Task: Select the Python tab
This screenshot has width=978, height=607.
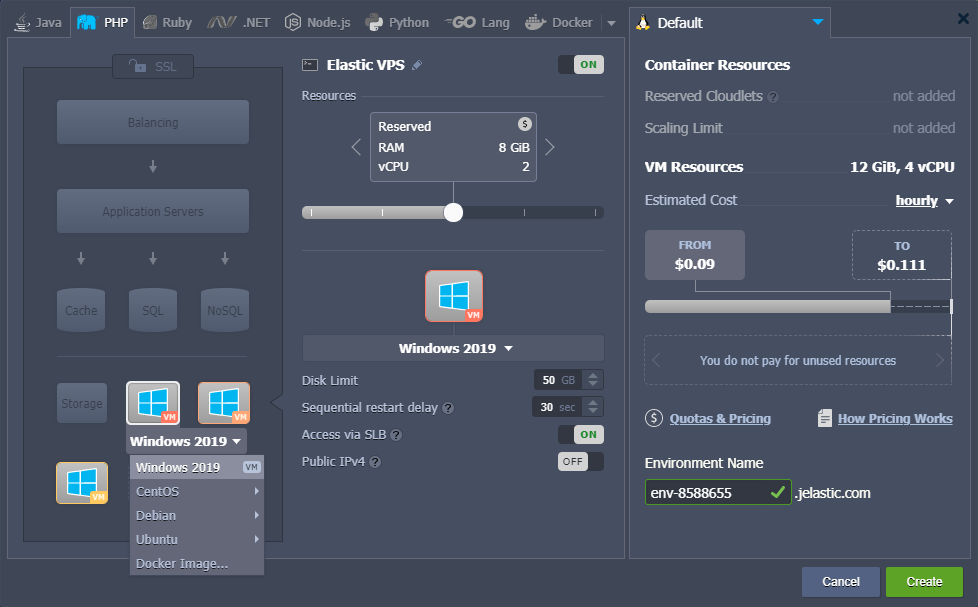Action: click(397, 23)
